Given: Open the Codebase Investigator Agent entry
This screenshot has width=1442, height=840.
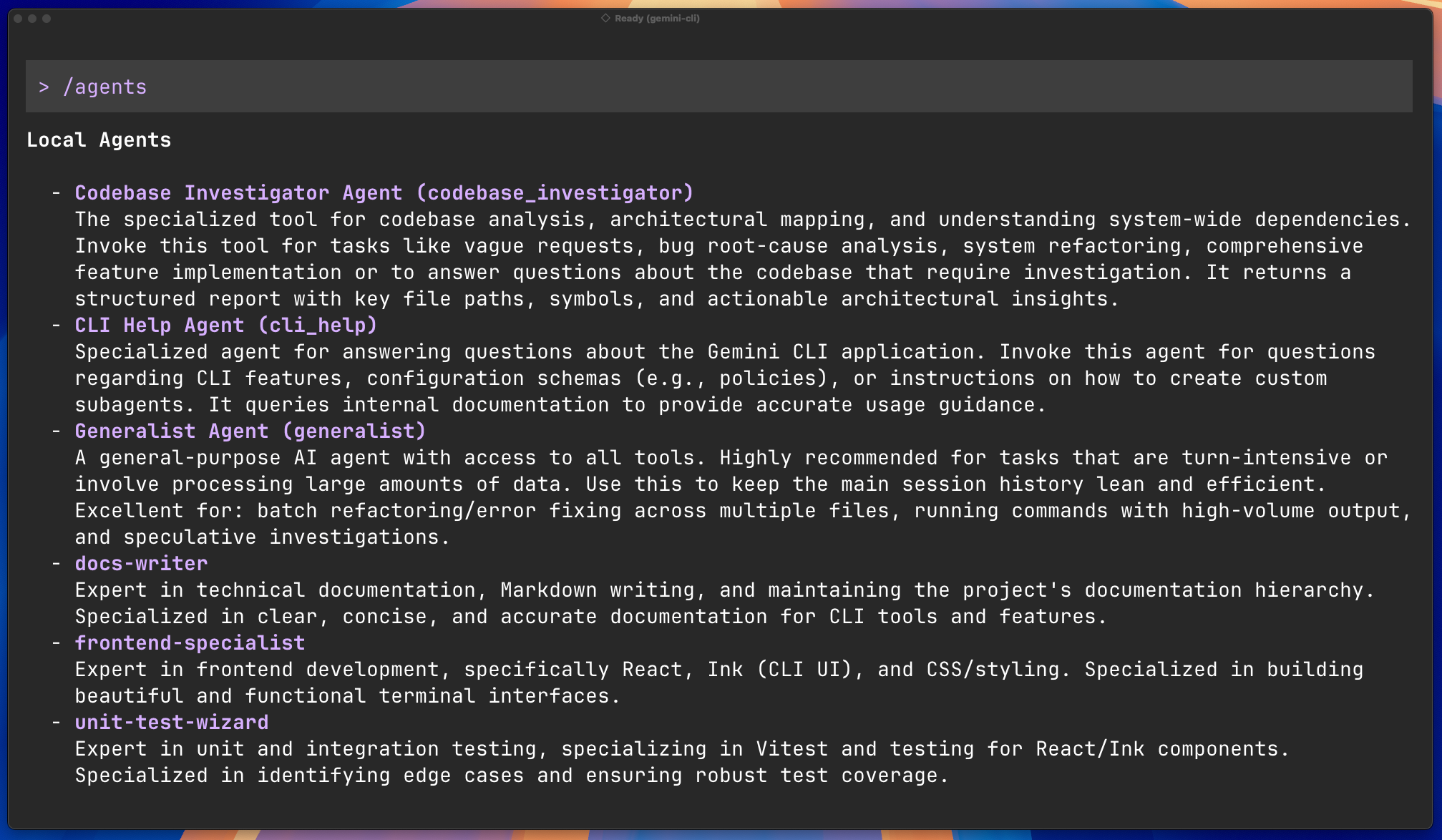Looking at the screenshot, I should [x=384, y=192].
